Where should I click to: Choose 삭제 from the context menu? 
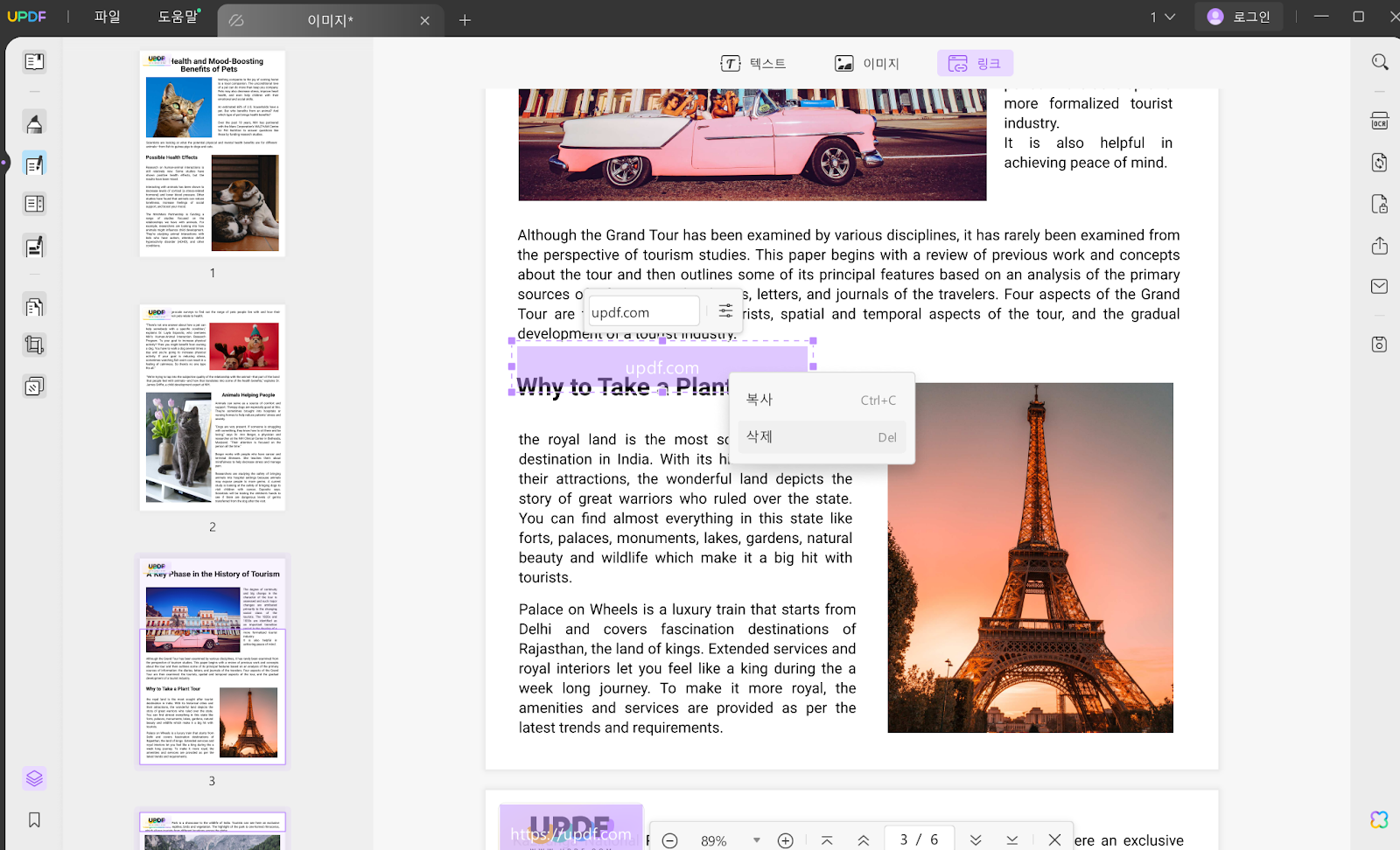[x=822, y=437]
